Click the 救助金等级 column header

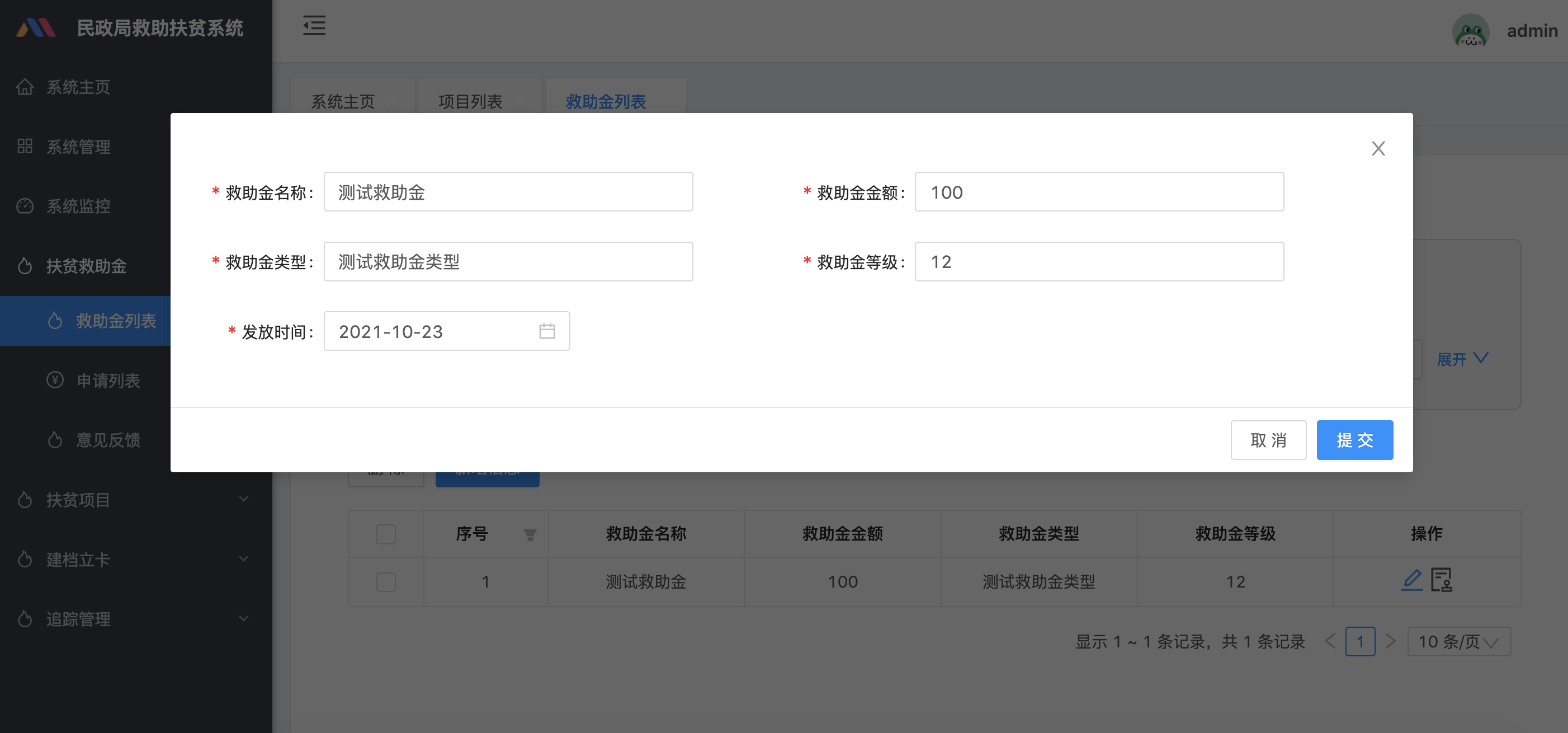[1235, 534]
